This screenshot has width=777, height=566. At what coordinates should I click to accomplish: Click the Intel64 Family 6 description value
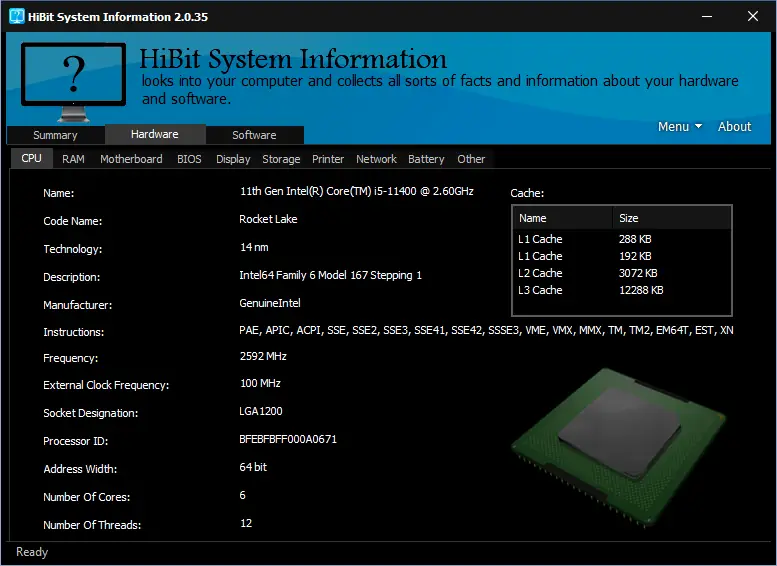[331, 275]
